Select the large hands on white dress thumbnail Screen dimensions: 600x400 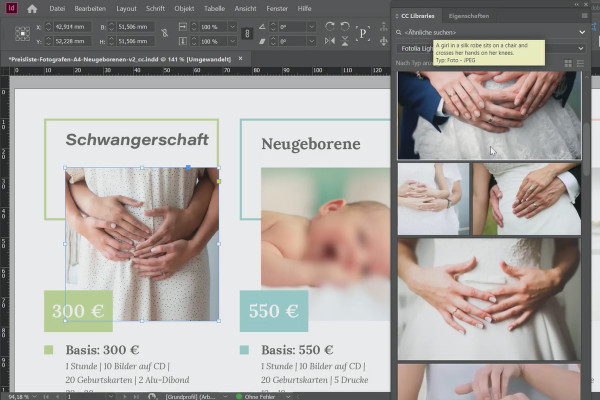pos(489,299)
